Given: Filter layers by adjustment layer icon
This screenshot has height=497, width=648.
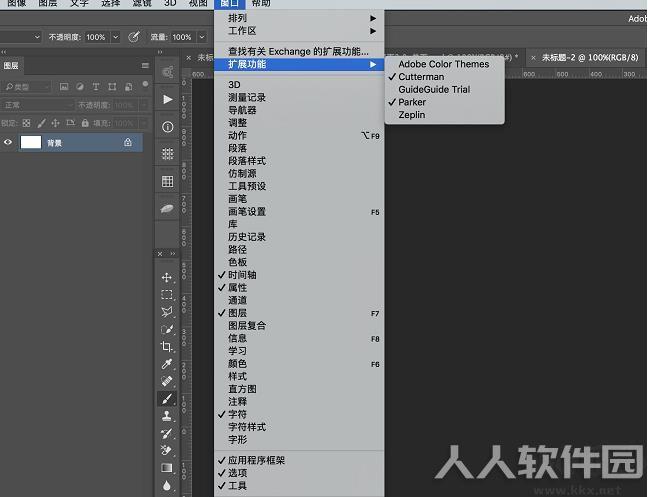Looking at the screenshot, I should 80,86.
